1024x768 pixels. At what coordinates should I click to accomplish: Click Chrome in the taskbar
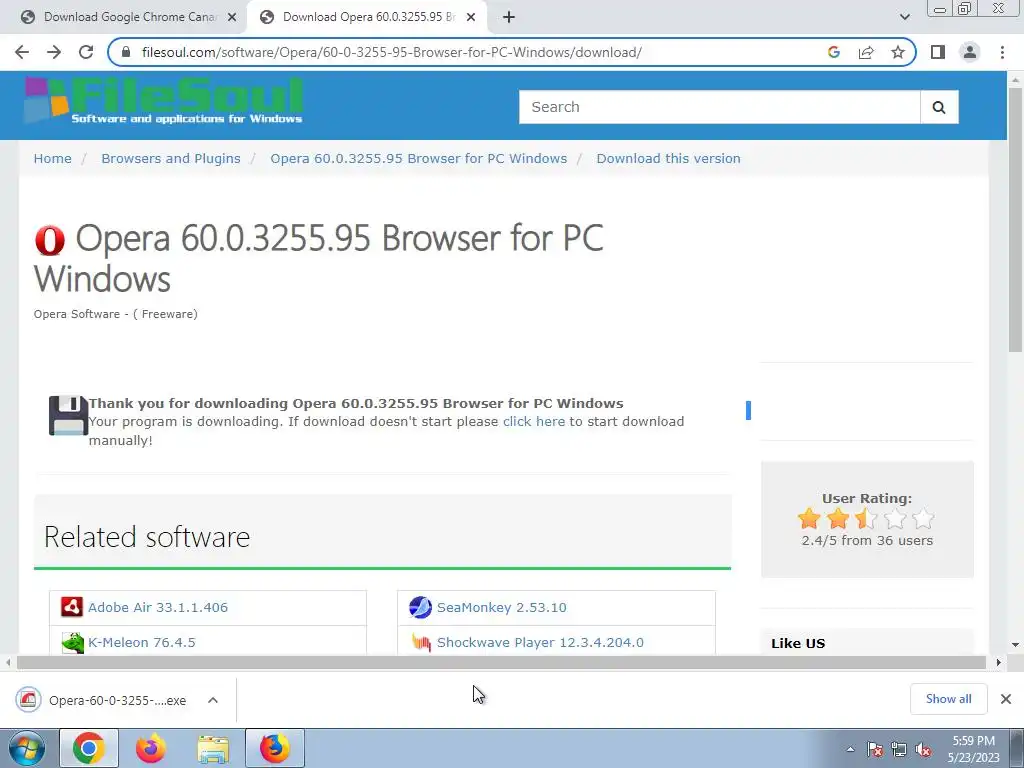pyautogui.click(x=89, y=748)
